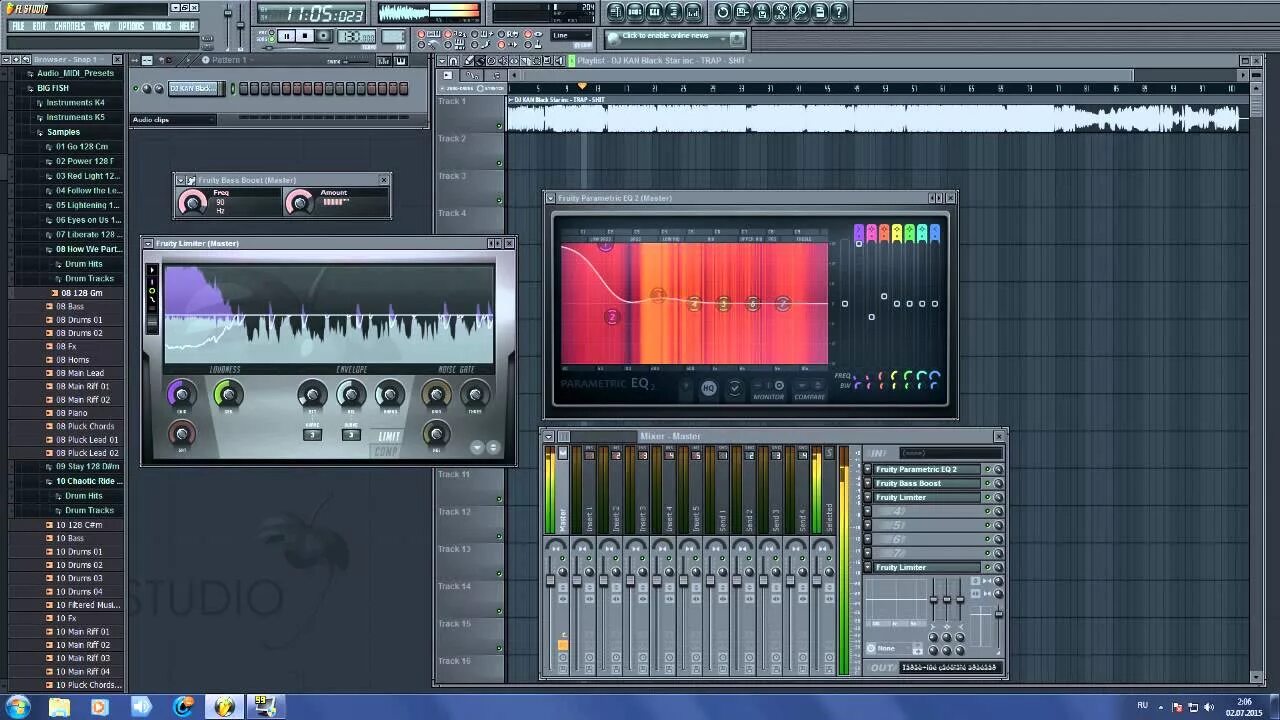Click the help question mark toolbar icon
The width and height of the screenshot is (1280, 720).
[839, 12]
